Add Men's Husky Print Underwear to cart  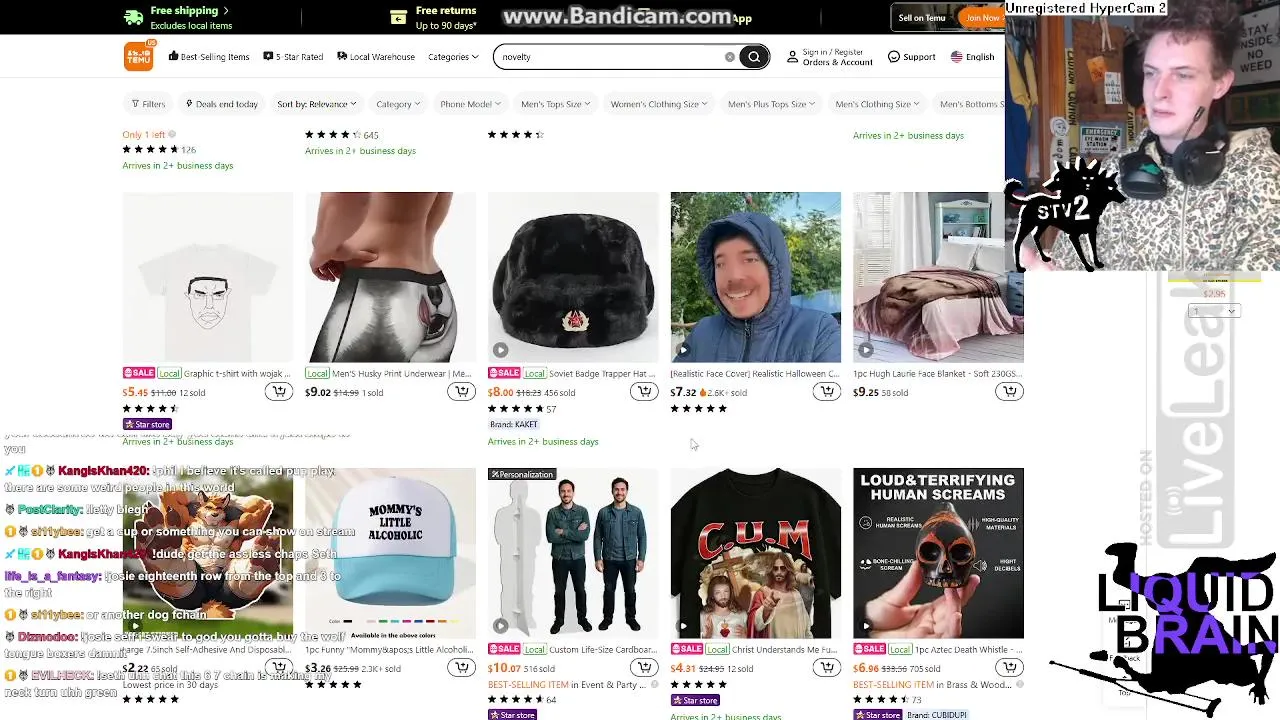(x=461, y=392)
